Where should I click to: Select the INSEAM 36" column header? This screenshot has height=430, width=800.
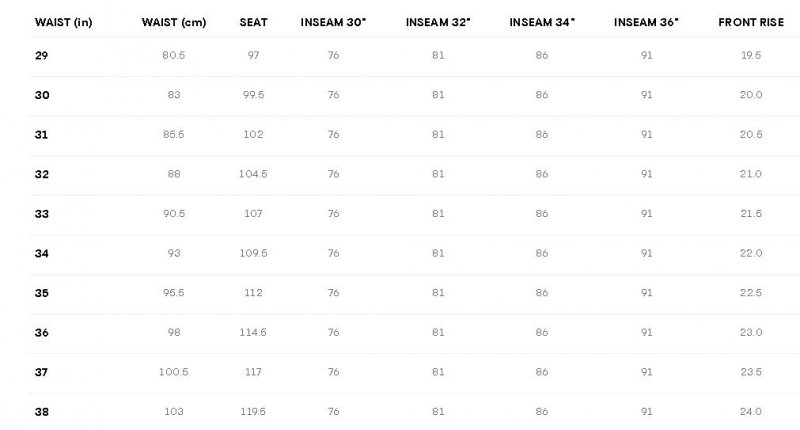(646, 22)
